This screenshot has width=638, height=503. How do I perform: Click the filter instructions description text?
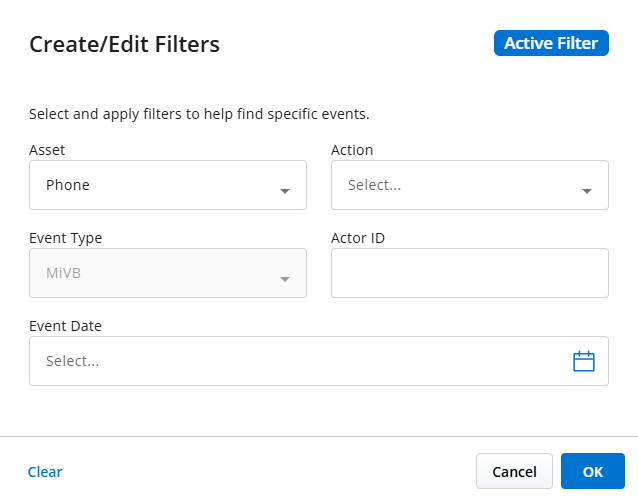coord(199,114)
